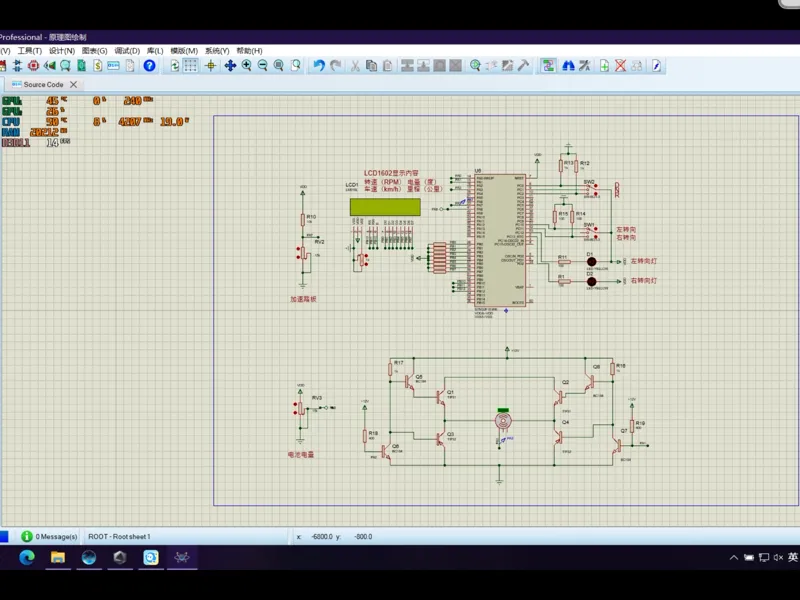
Task: Open the Property Assignment Tool icon
Action: coord(584,65)
